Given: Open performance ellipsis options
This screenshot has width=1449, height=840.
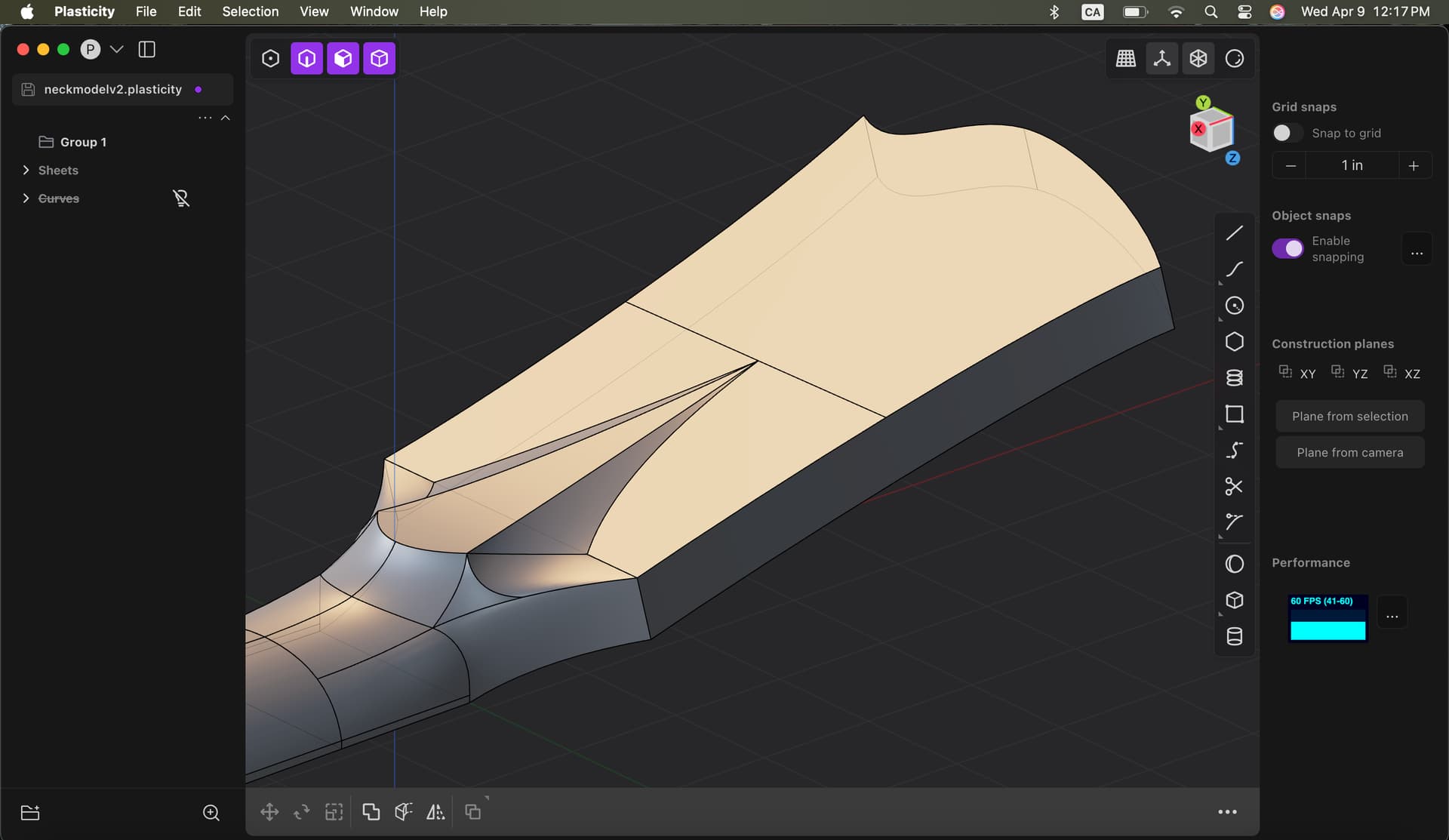Looking at the screenshot, I should click(x=1392, y=613).
